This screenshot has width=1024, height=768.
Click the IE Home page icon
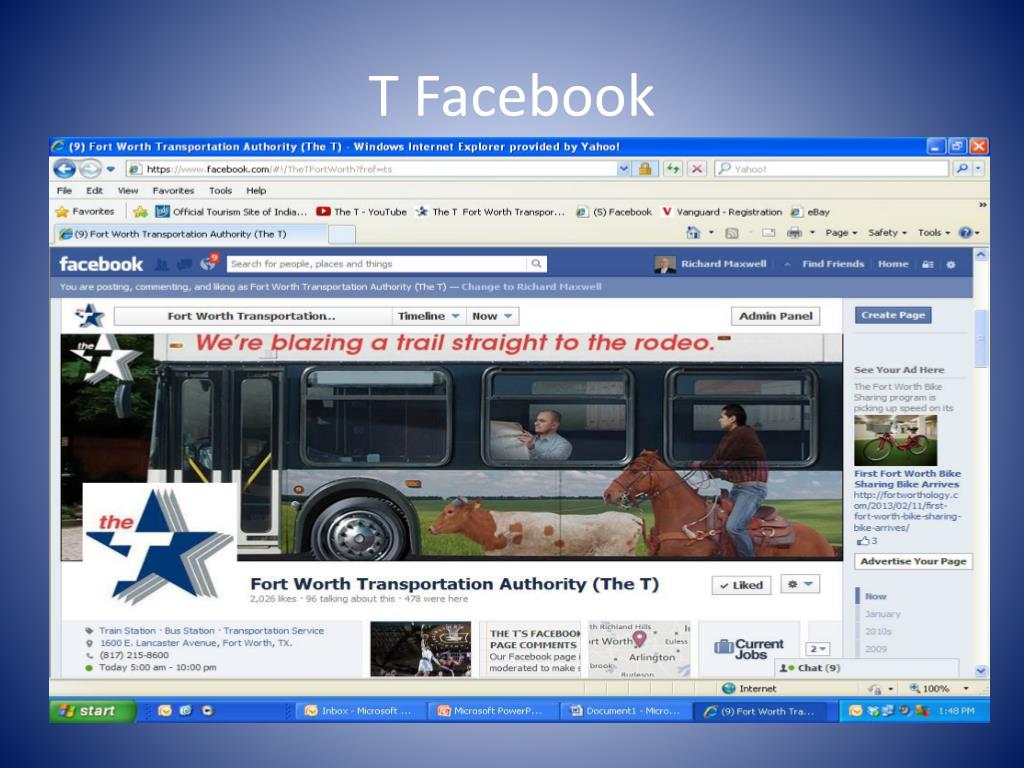(693, 232)
